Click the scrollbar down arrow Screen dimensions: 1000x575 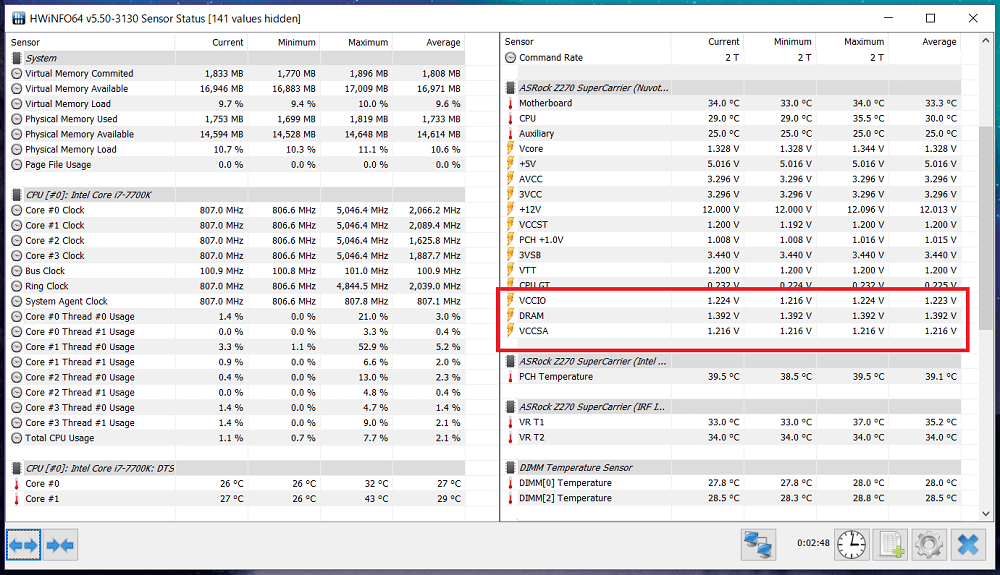coord(985,514)
